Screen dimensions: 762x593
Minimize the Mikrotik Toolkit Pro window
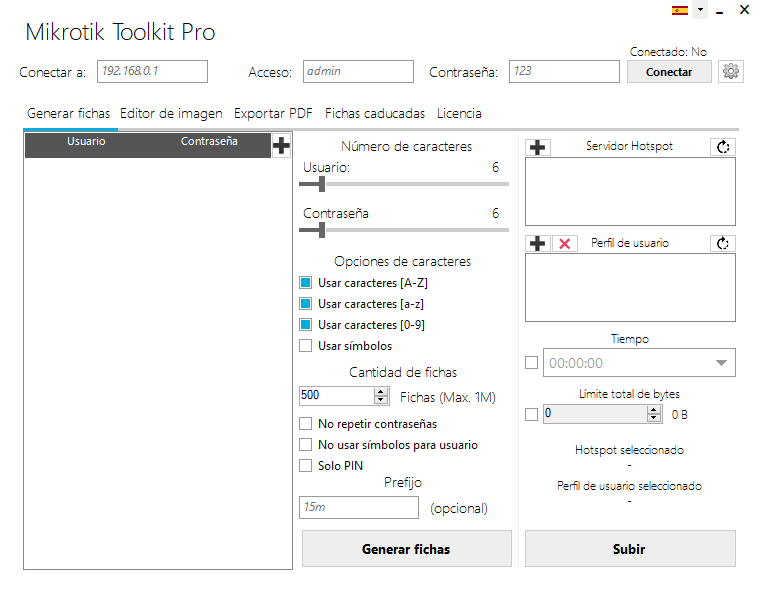720,11
